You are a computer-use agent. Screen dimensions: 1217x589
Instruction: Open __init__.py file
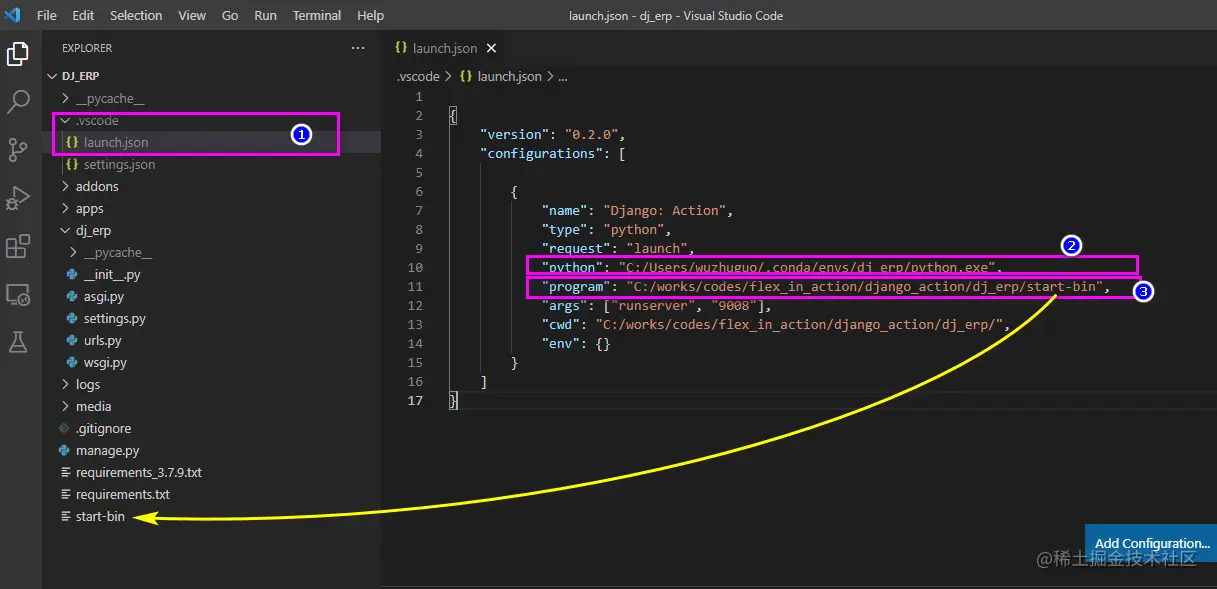pyautogui.click(x=112, y=274)
